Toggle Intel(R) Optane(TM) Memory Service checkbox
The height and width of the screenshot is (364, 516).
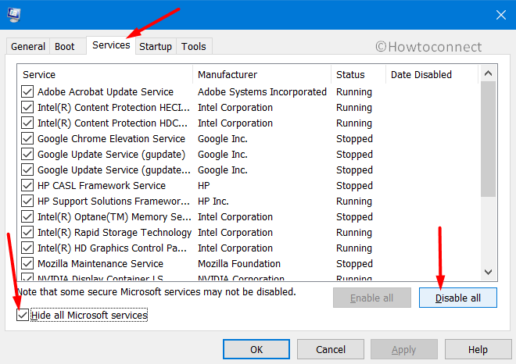pyautogui.click(x=27, y=217)
